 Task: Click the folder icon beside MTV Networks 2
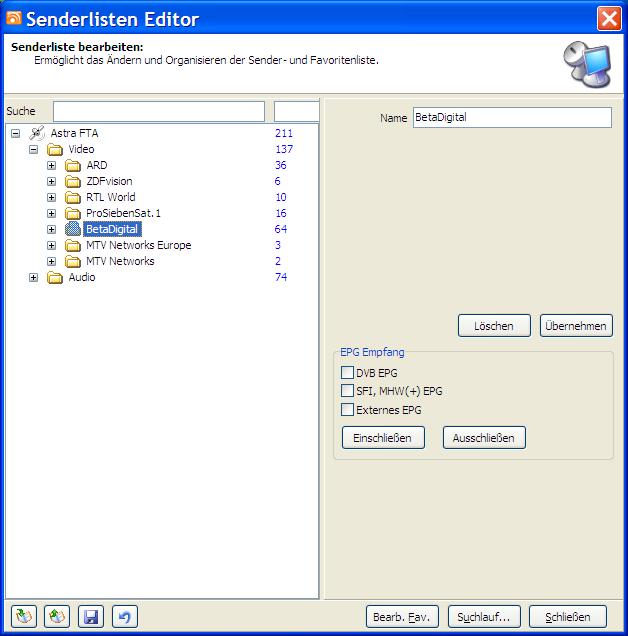click(73, 261)
